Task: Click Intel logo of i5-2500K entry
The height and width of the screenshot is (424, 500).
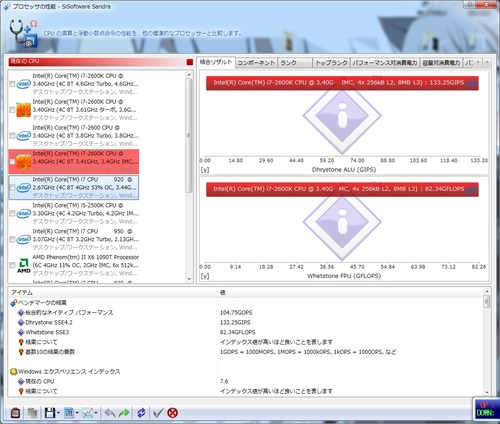Action: pos(23,213)
